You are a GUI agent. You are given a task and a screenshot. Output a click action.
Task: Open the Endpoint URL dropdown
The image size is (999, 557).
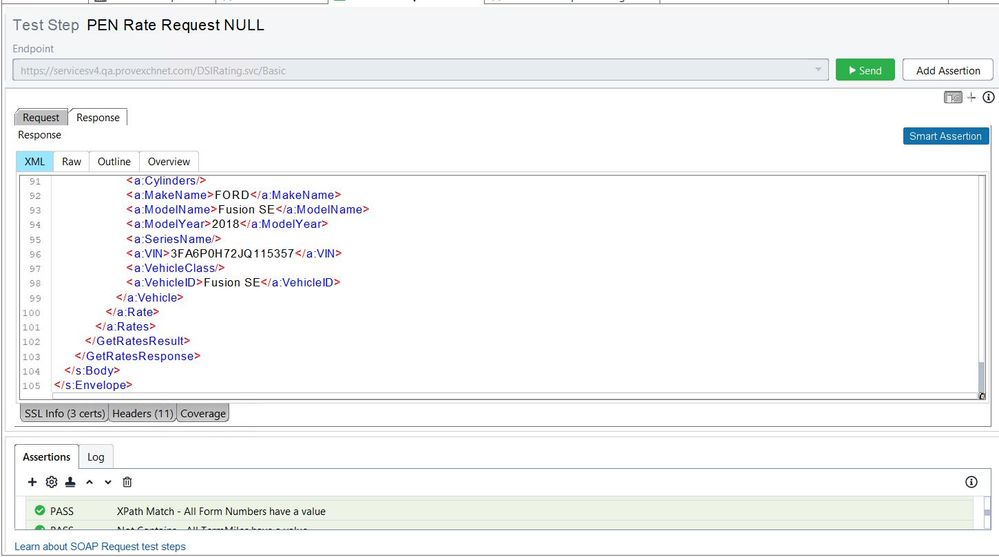coord(819,70)
